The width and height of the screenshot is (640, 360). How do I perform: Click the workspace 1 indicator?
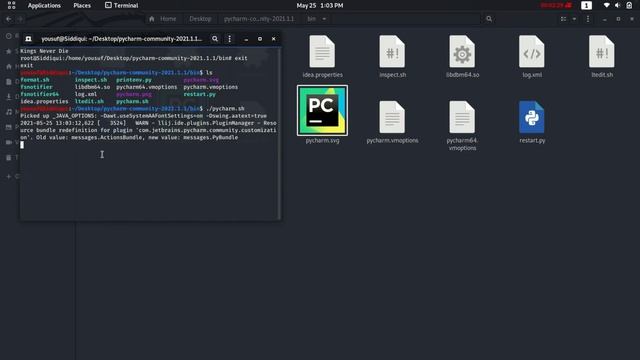tap(586, 5)
